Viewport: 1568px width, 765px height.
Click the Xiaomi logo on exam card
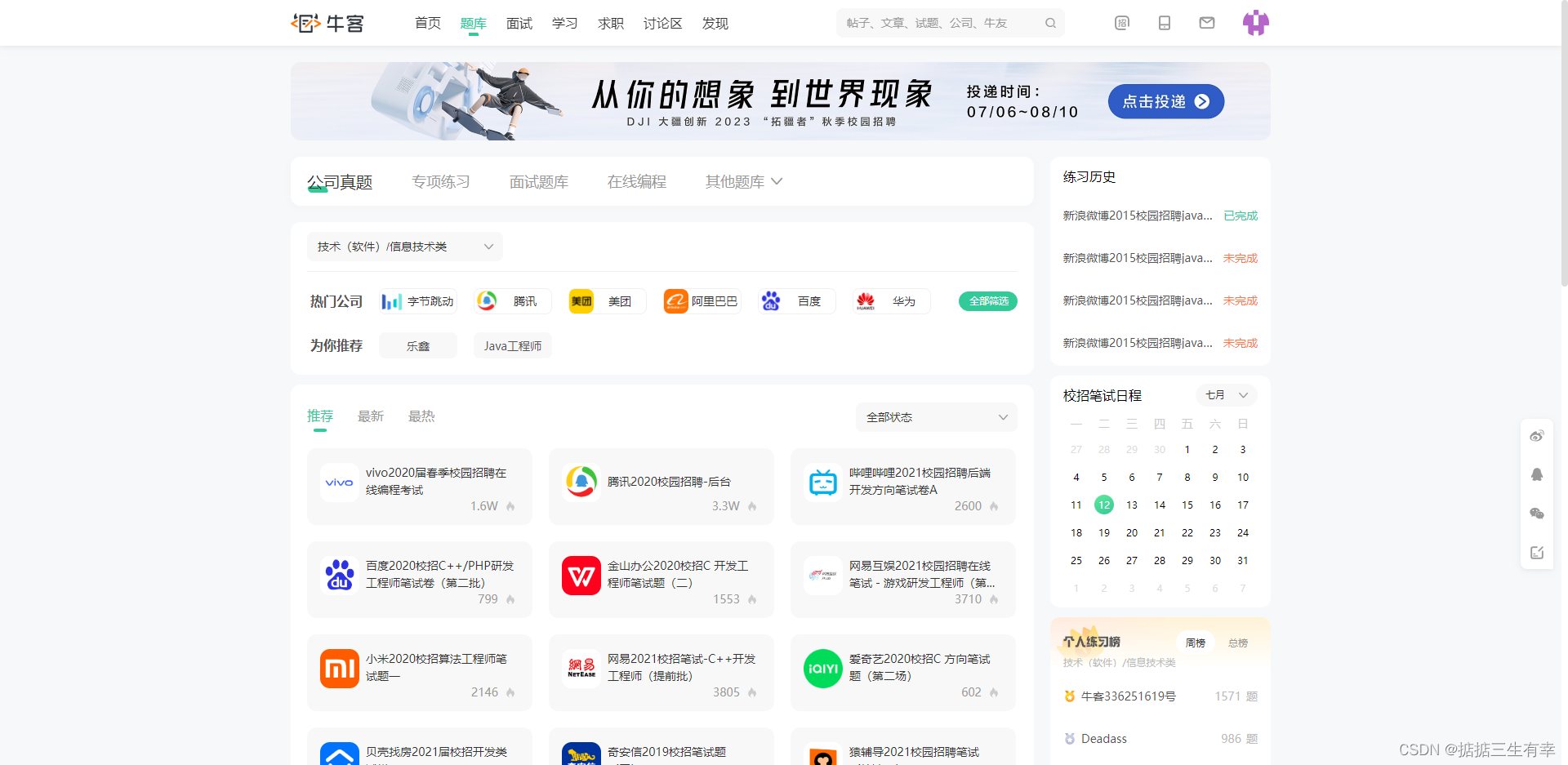[x=340, y=669]
